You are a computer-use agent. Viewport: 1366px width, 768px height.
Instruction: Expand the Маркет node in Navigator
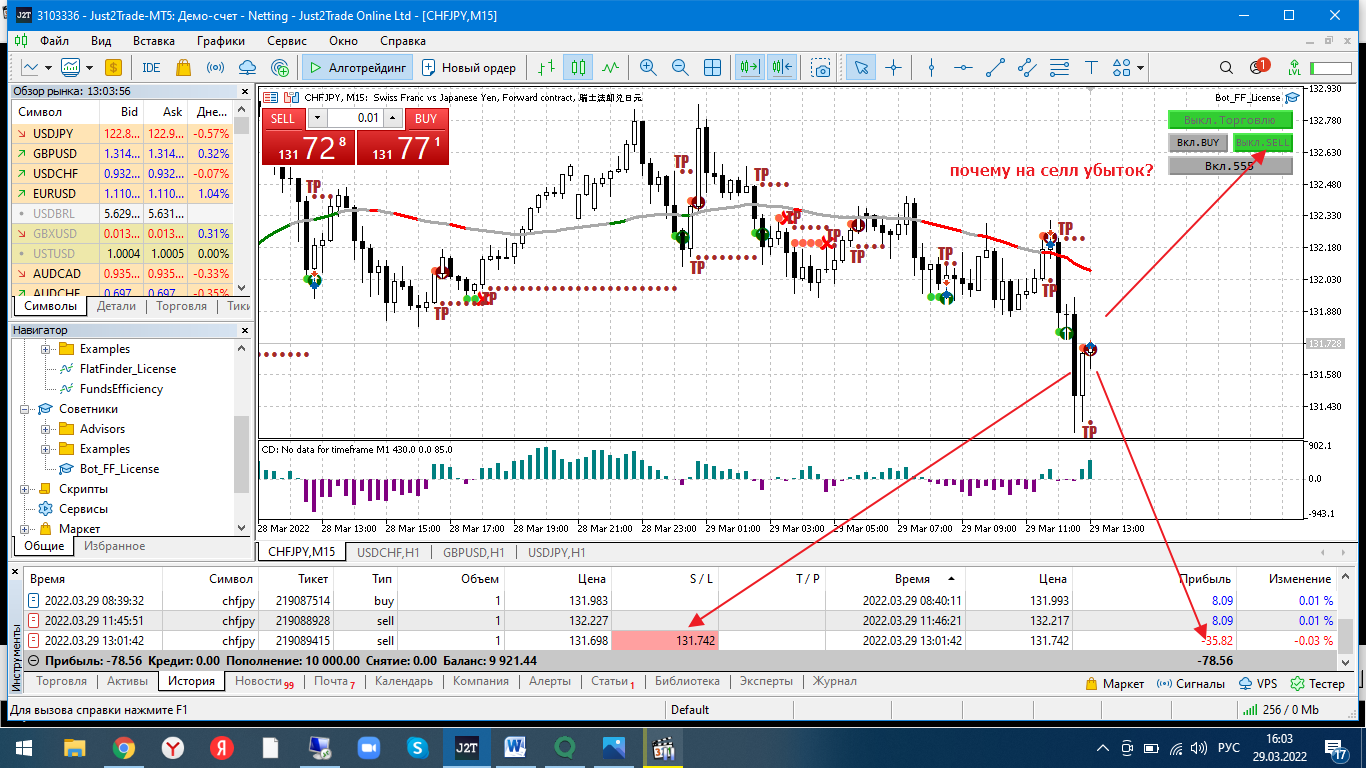pos(24,529)
